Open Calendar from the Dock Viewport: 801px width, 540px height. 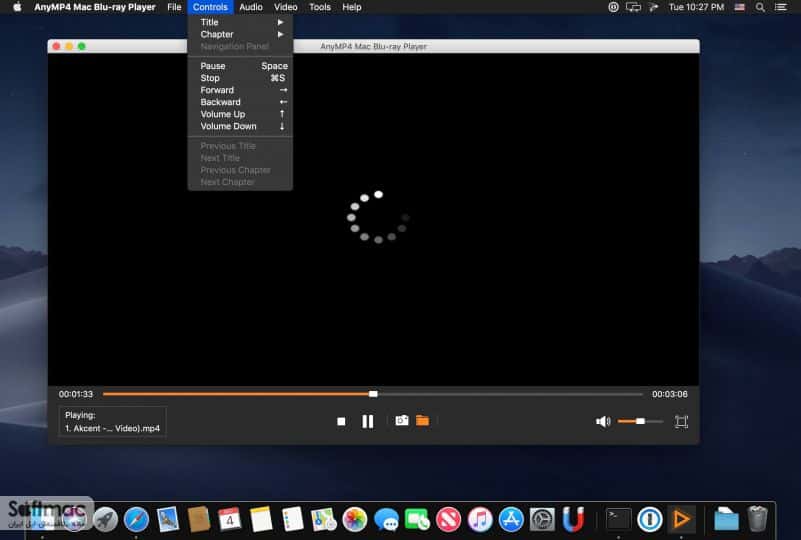(230, 520)
